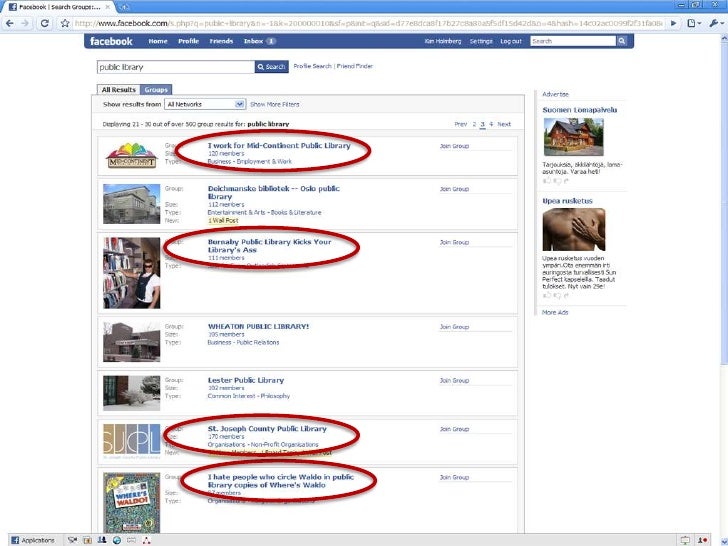This screenshot has width=728, height=546.
Task: Join the St. Joseph County Public Library group
Action: pos(454,429)
